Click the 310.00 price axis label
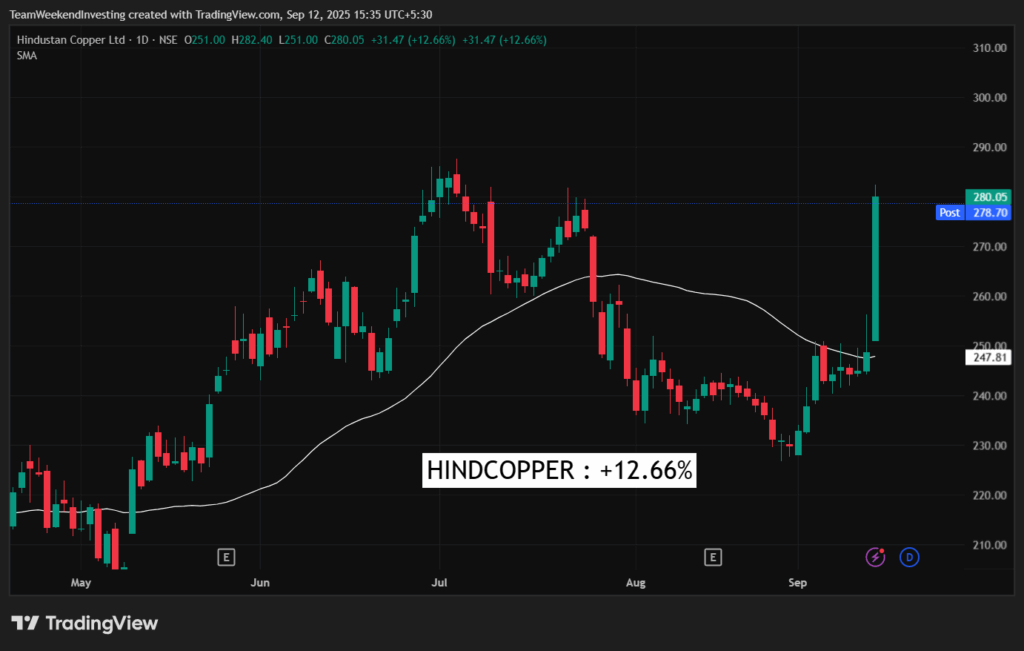The width and height of the screenshot is (1024, 651). click(x=989, y=48)
